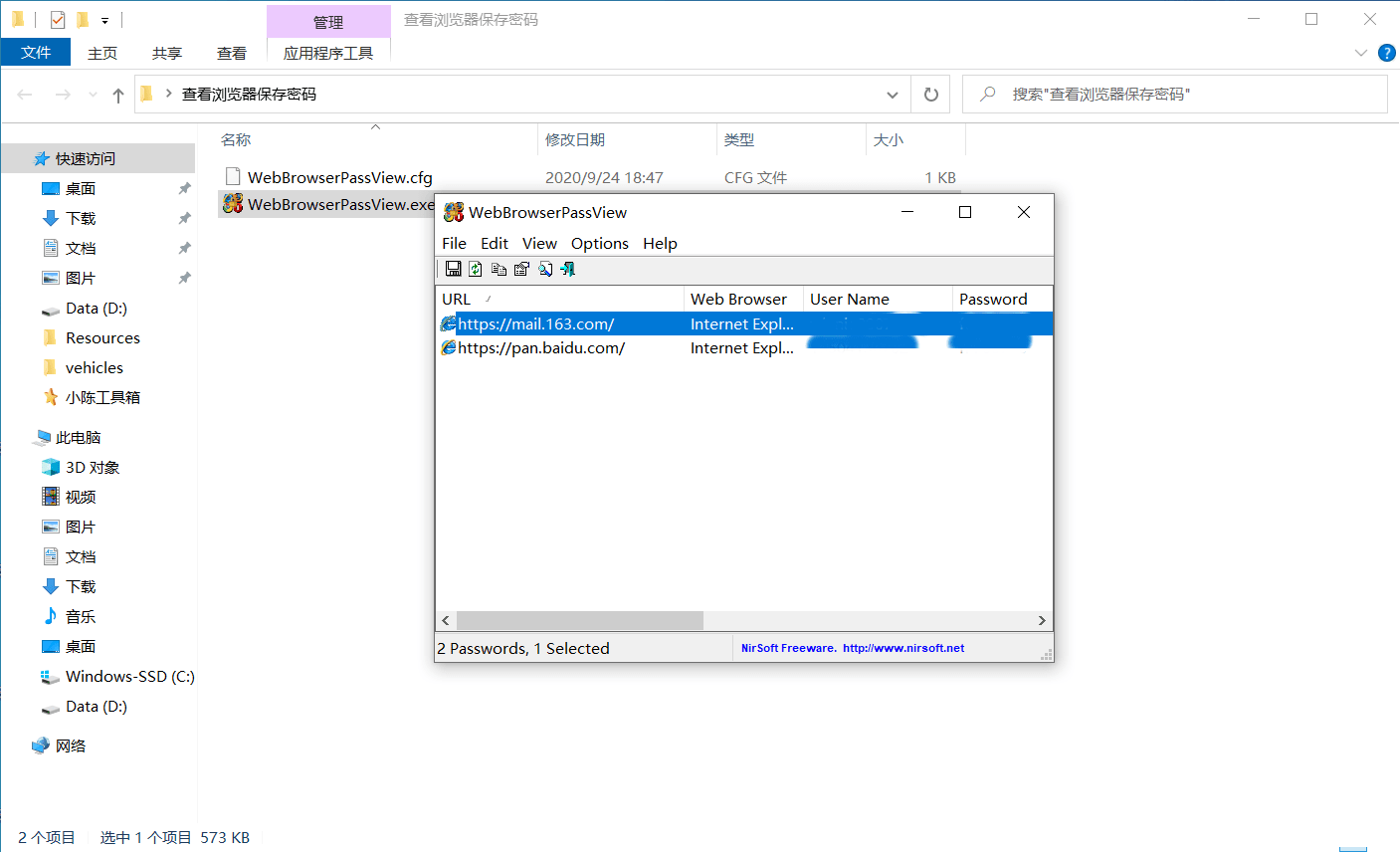Open the quick access toolbar customize dropdown
The height and width of the screenshot is (852, 1400).
click(104, 20)
